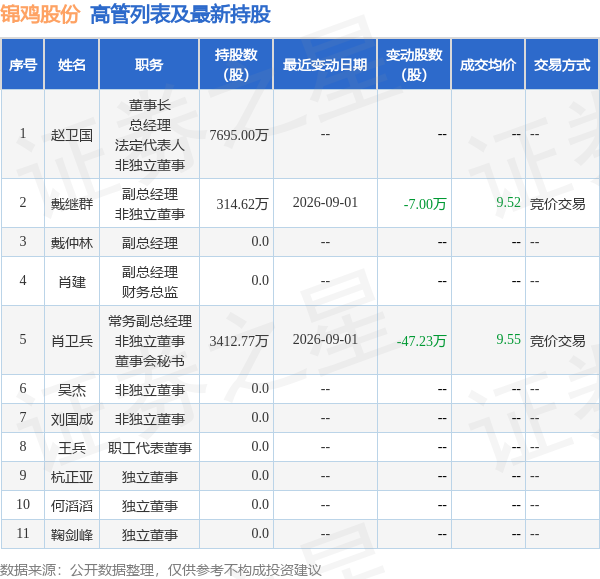Click the 高管列表及最新持股 heading
Viewport: 600px width, 579px height.
[x=180, y=15]
